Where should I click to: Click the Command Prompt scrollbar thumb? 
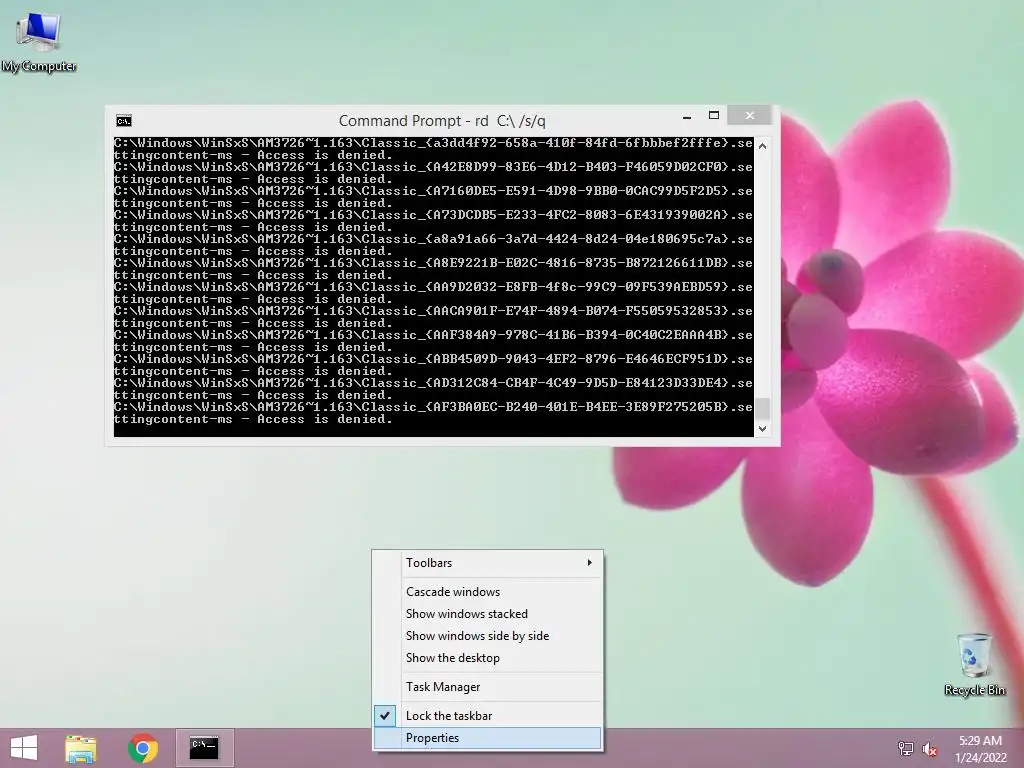762,408
